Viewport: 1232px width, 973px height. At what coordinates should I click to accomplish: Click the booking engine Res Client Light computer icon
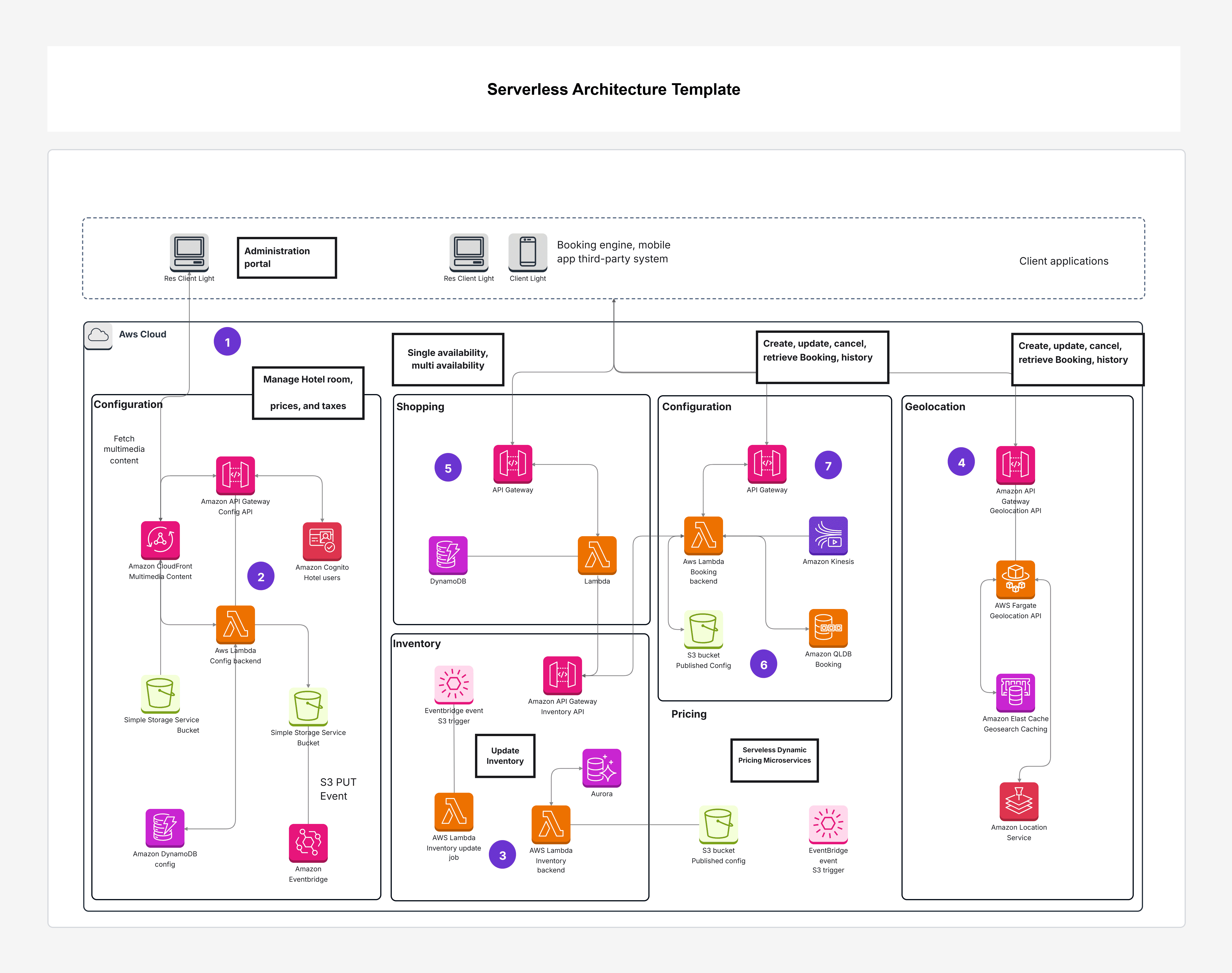coord(469,252)
